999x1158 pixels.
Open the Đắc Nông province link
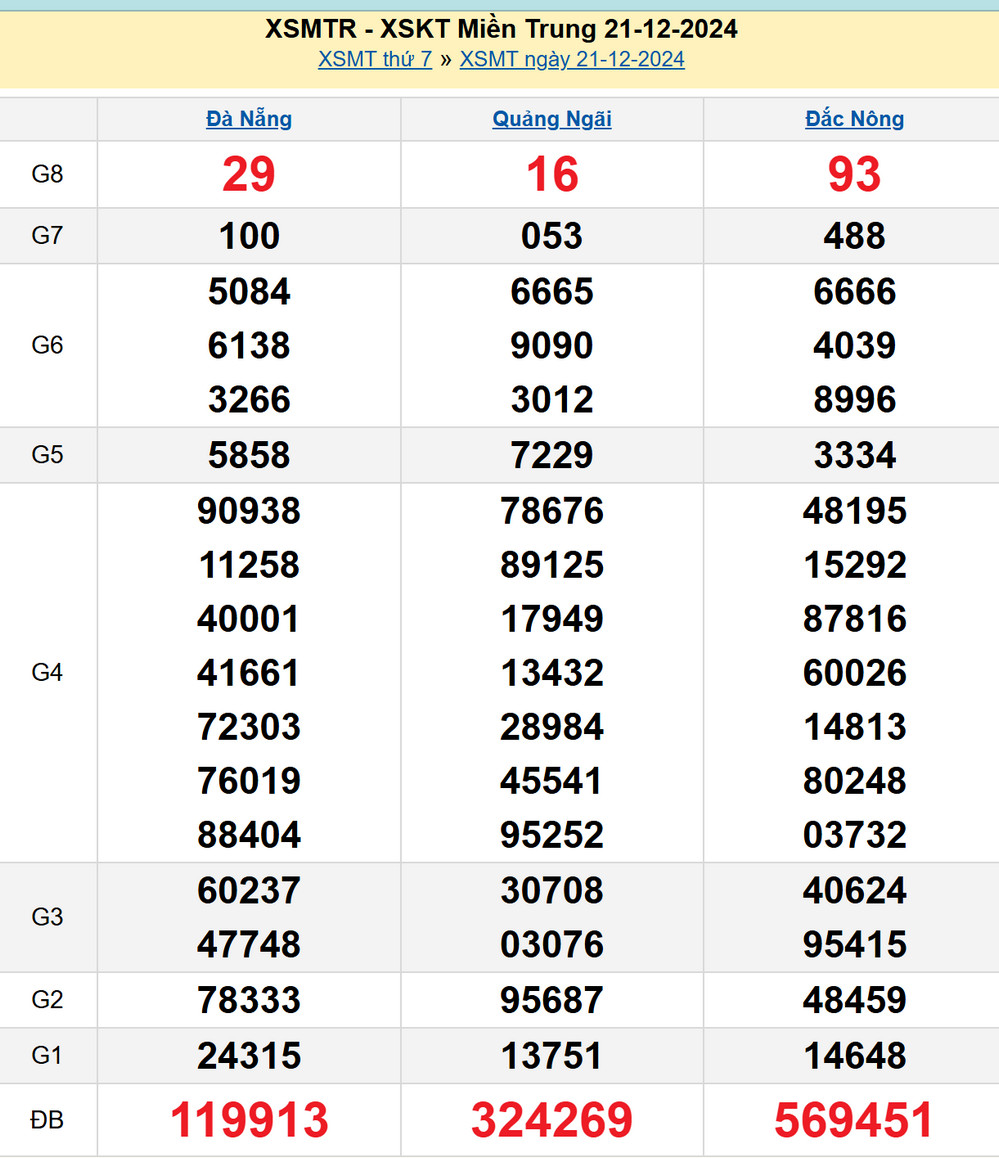pyautogui.click(x=854, y=119)
